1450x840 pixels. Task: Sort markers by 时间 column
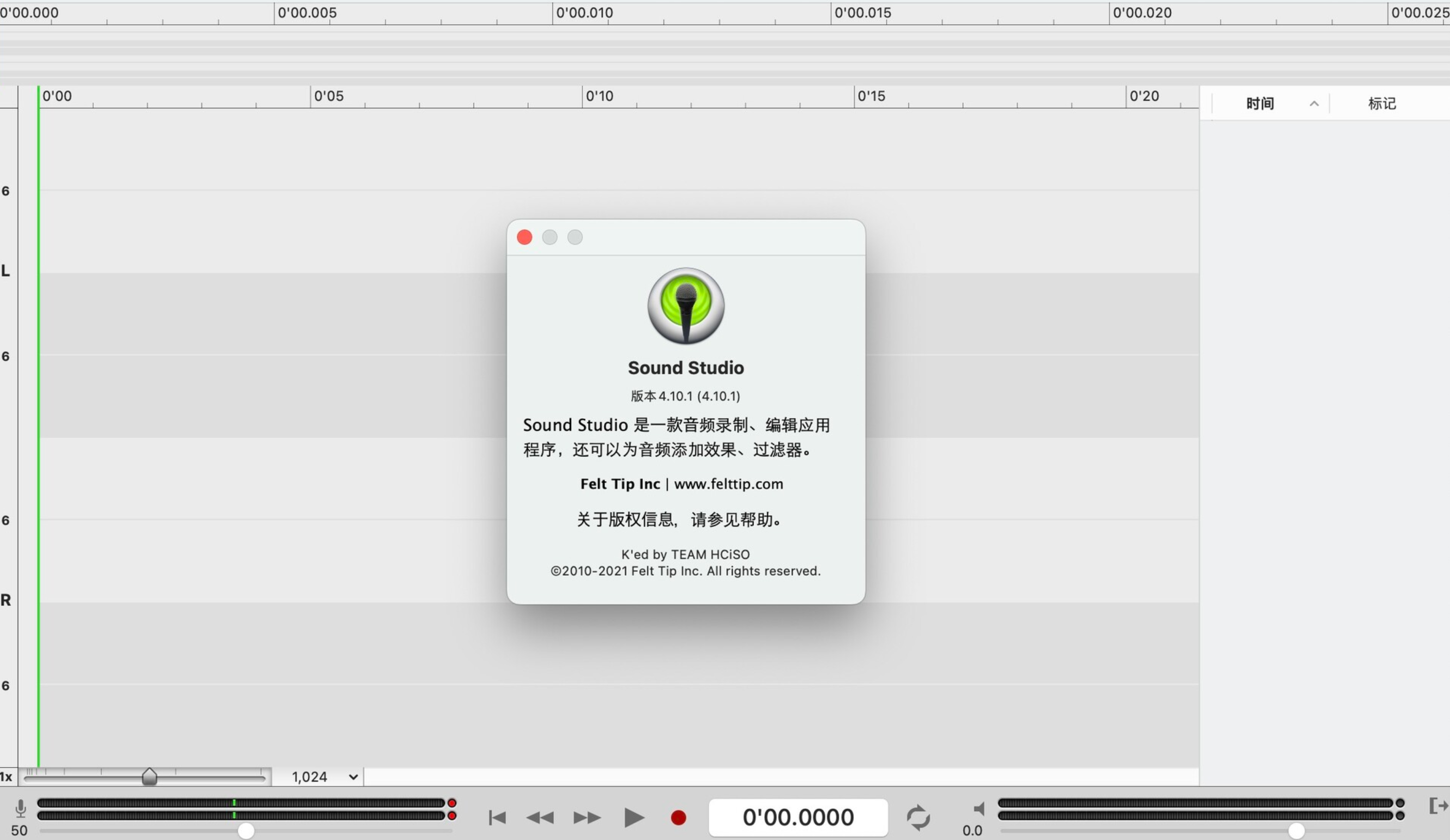(x=1260, y=103)
